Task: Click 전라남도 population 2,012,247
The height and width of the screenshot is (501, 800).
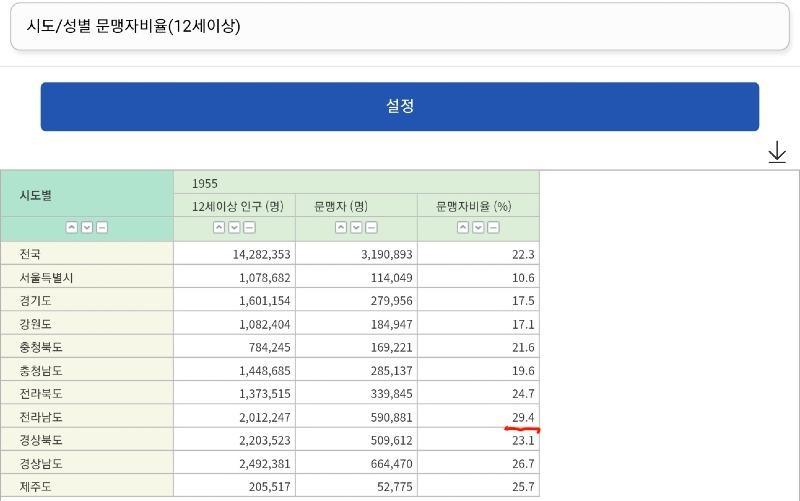Action: pos(264,417)
